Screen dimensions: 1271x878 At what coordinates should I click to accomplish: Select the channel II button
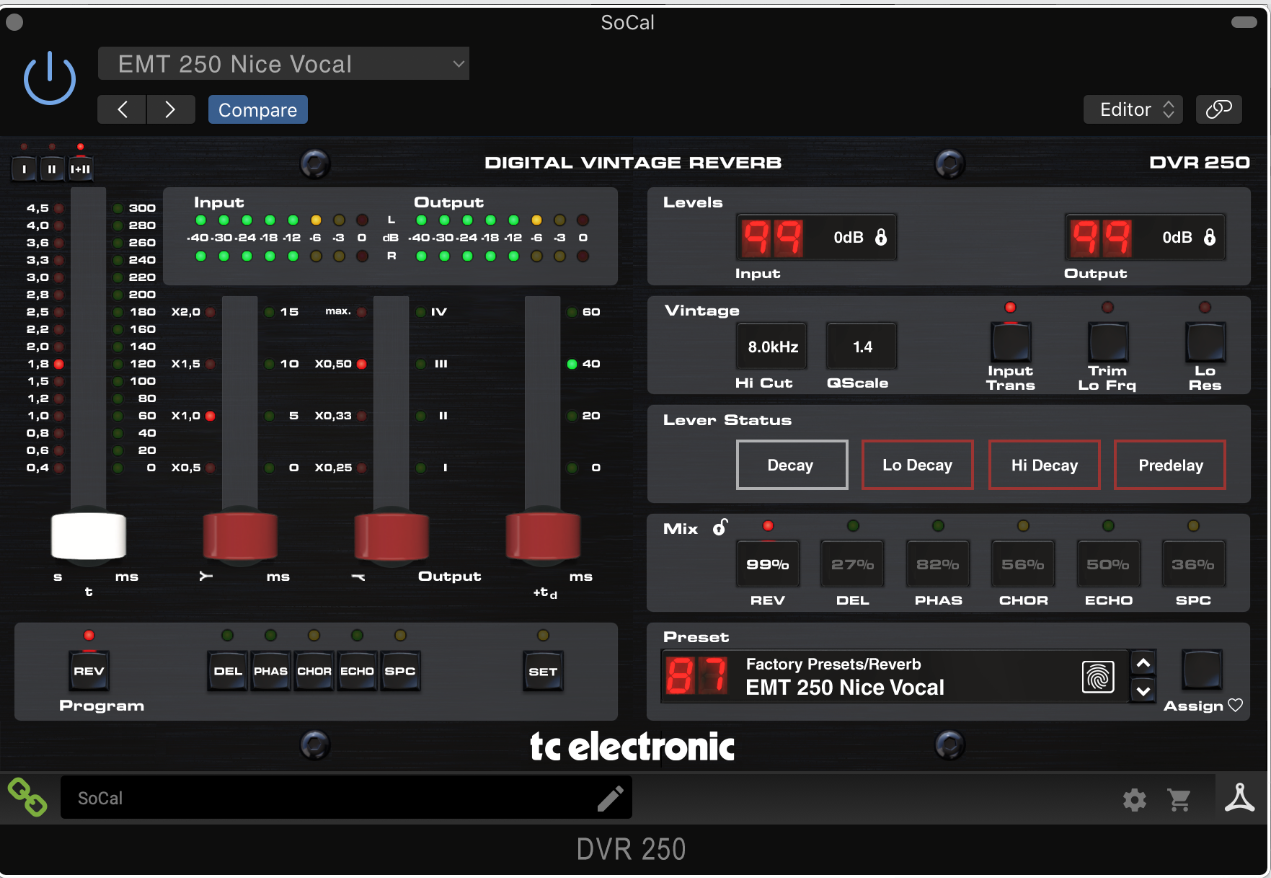52,169
